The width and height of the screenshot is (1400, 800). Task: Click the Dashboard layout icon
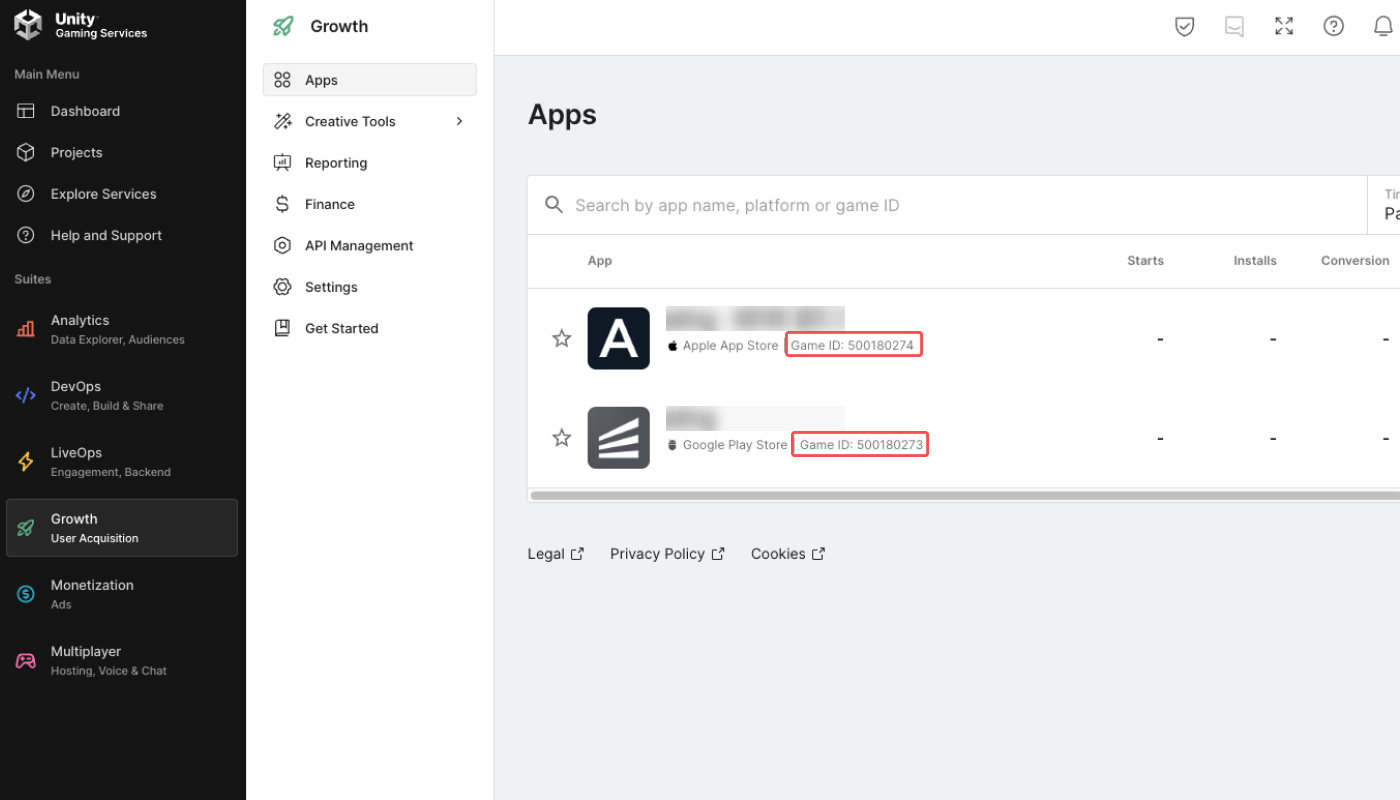26,111
